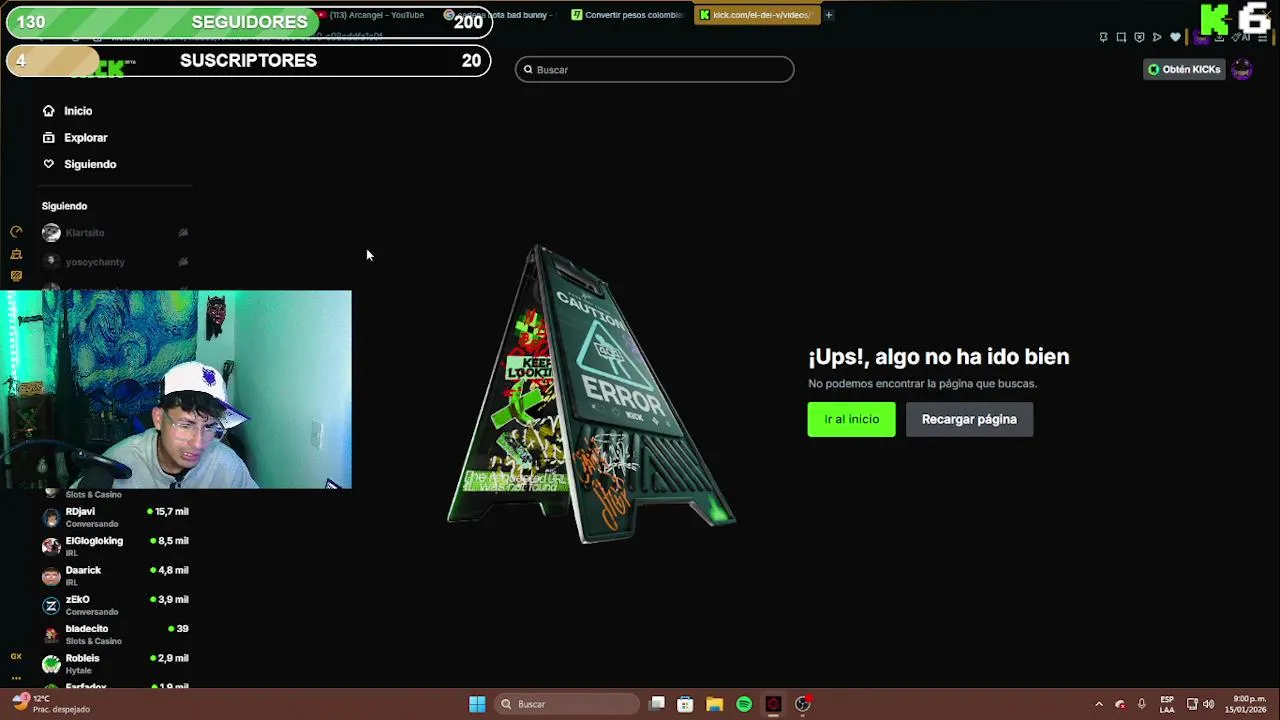Open Klartsito's offline channel in Siguiendo
Screen dimensions: 1280x720
click(115, 232)
